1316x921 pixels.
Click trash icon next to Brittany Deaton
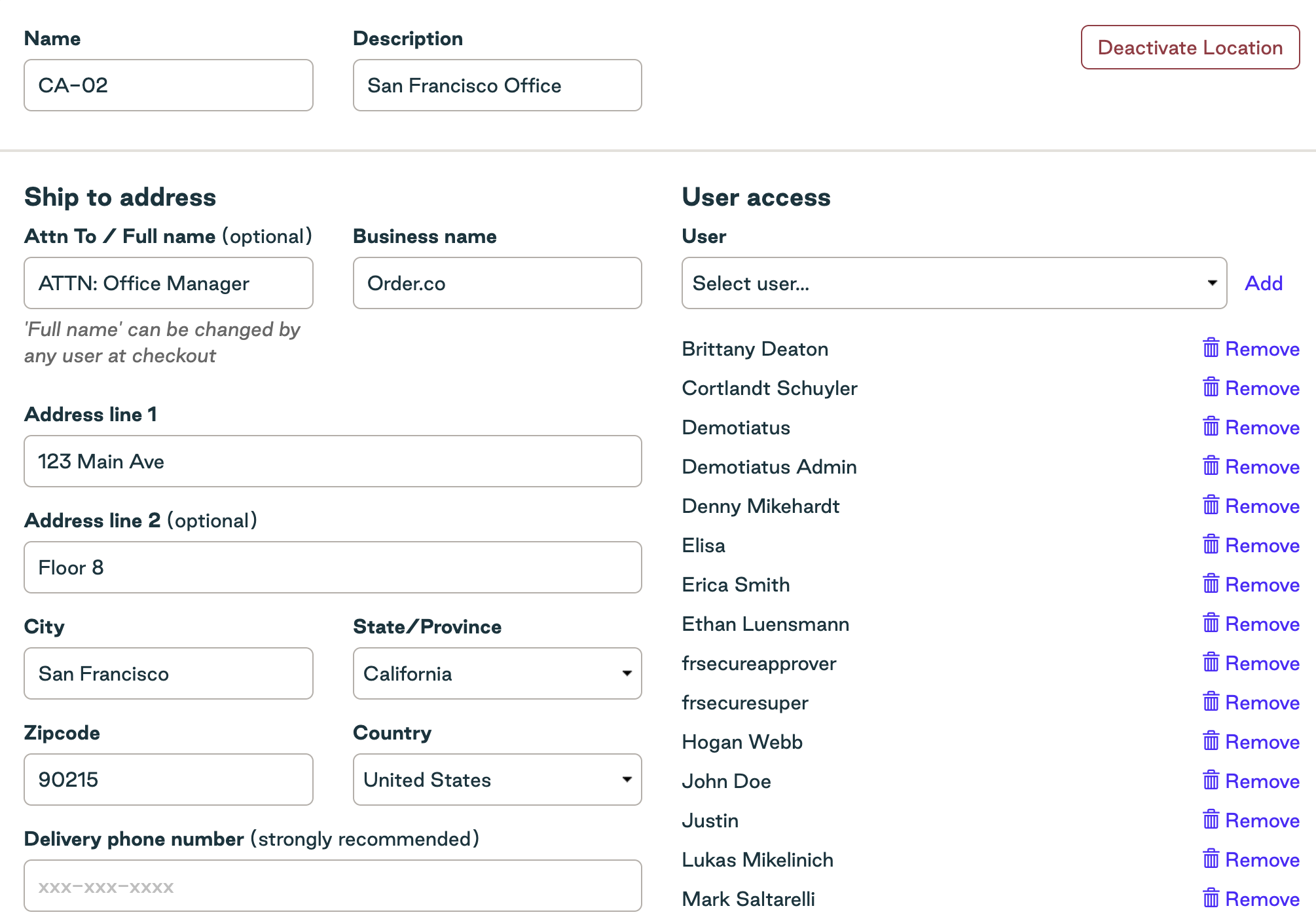click(x=1211, y=348)
